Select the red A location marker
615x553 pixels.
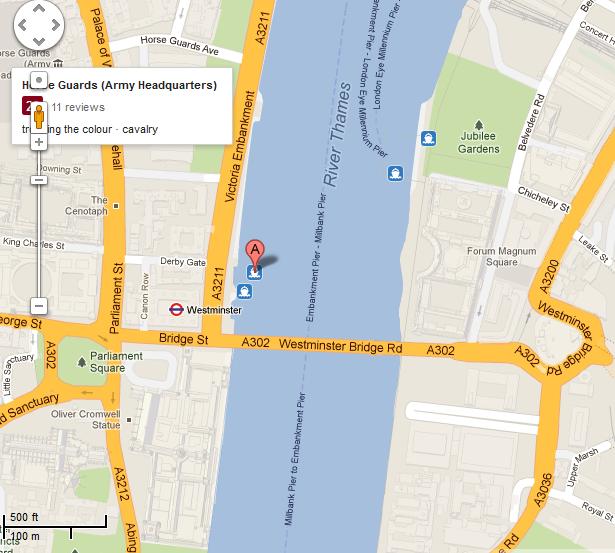[255, 254]
